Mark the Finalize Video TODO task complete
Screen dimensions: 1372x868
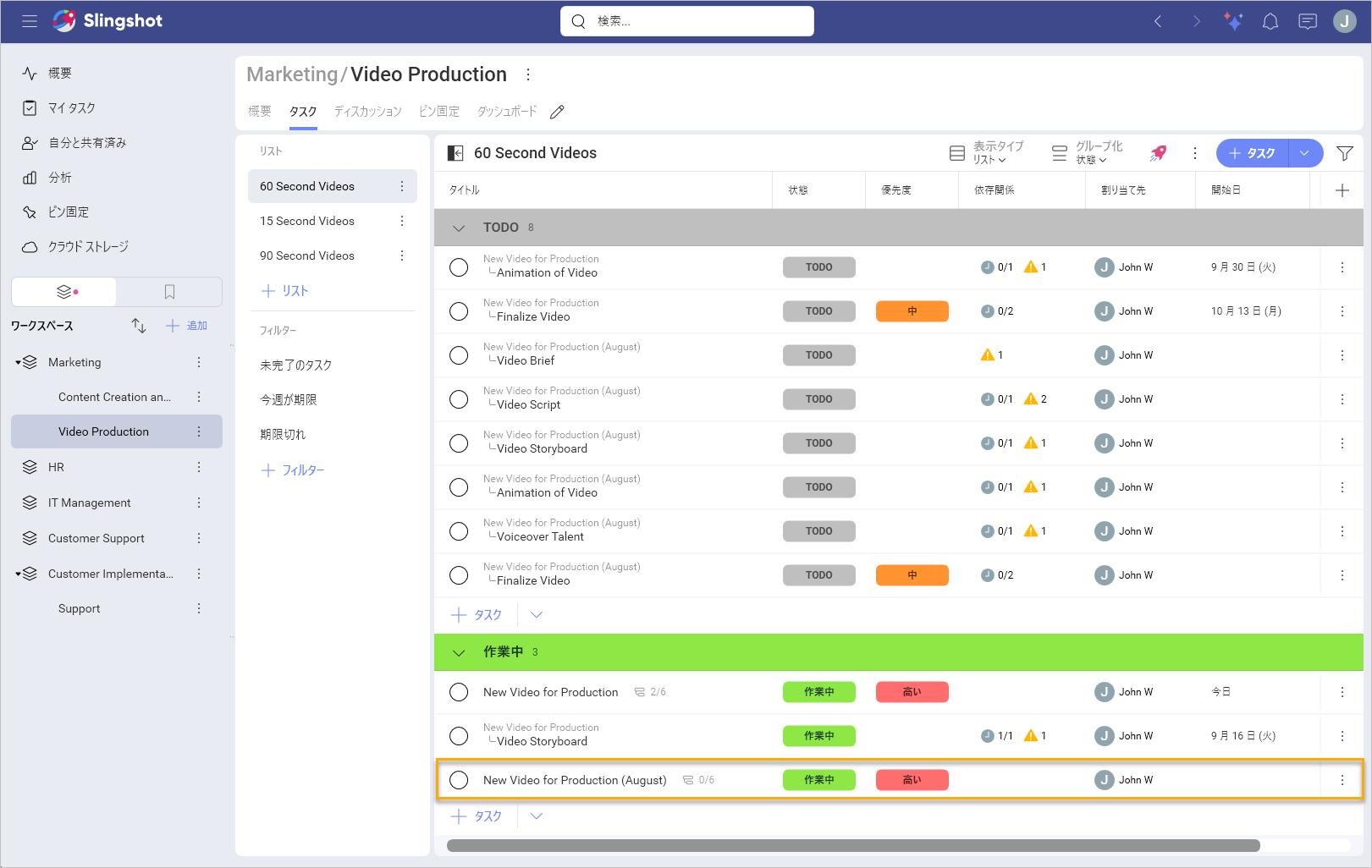click(459, 310)
